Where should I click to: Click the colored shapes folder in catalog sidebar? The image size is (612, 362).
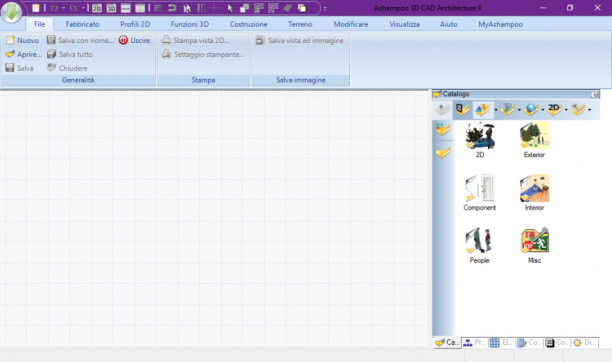[443, 129]
